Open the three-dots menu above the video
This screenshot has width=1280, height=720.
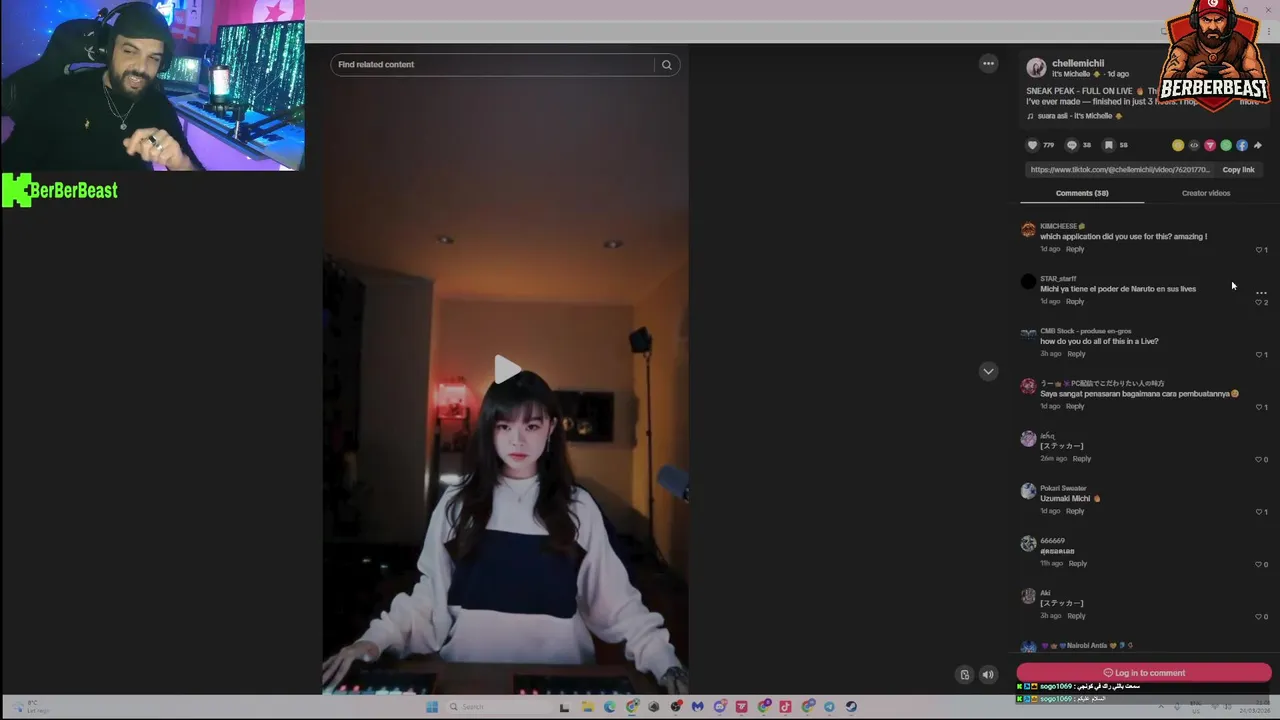(x=988, y=64)
